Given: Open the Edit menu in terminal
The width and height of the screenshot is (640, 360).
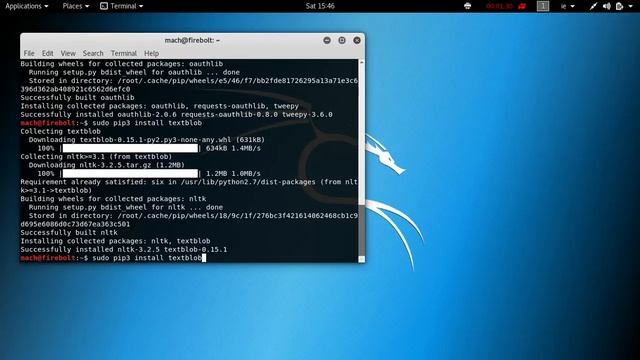Looking at the screenshot, I should click(x=47, y=53).
